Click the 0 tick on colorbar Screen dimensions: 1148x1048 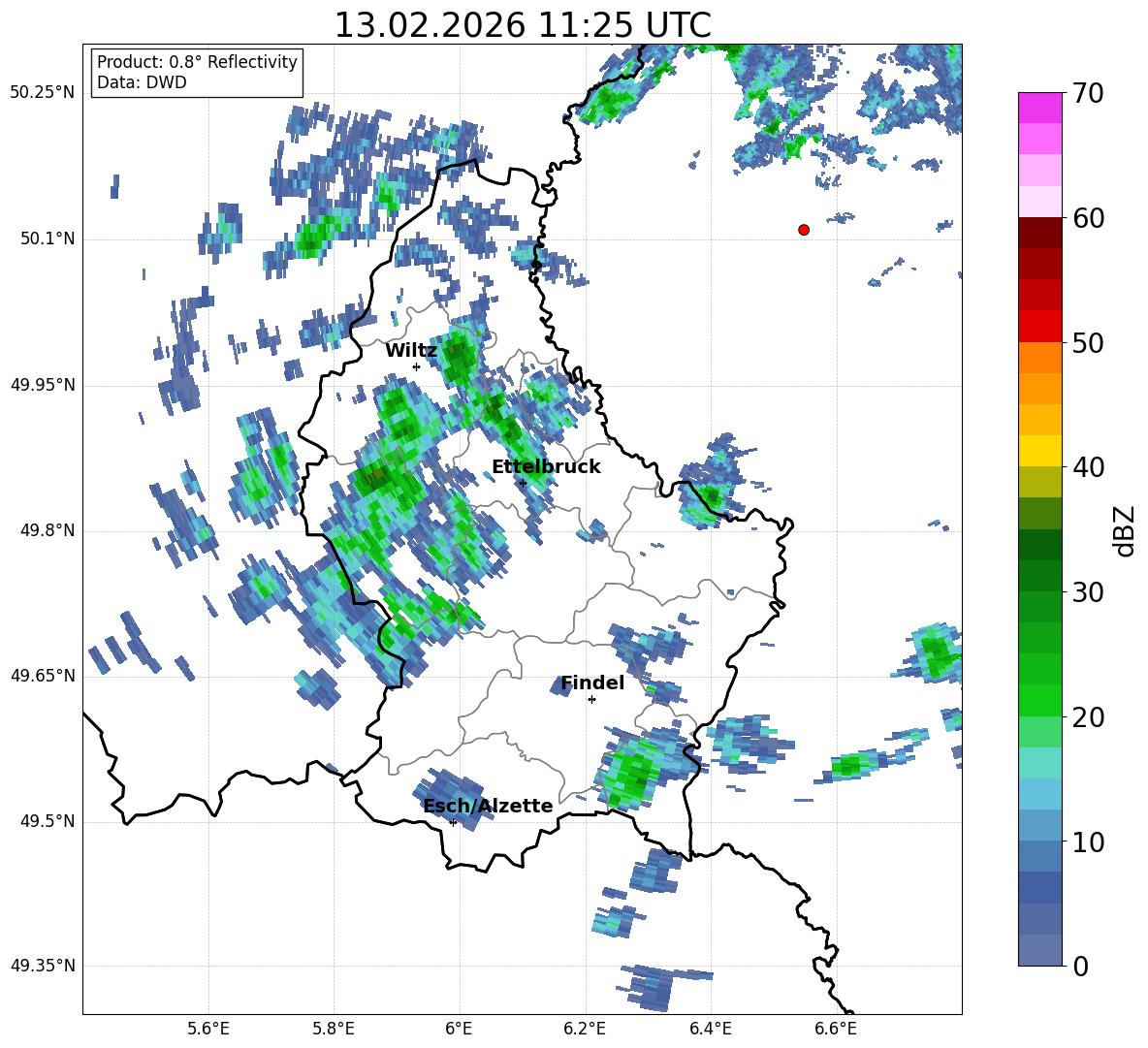(x=1080, y=966)
